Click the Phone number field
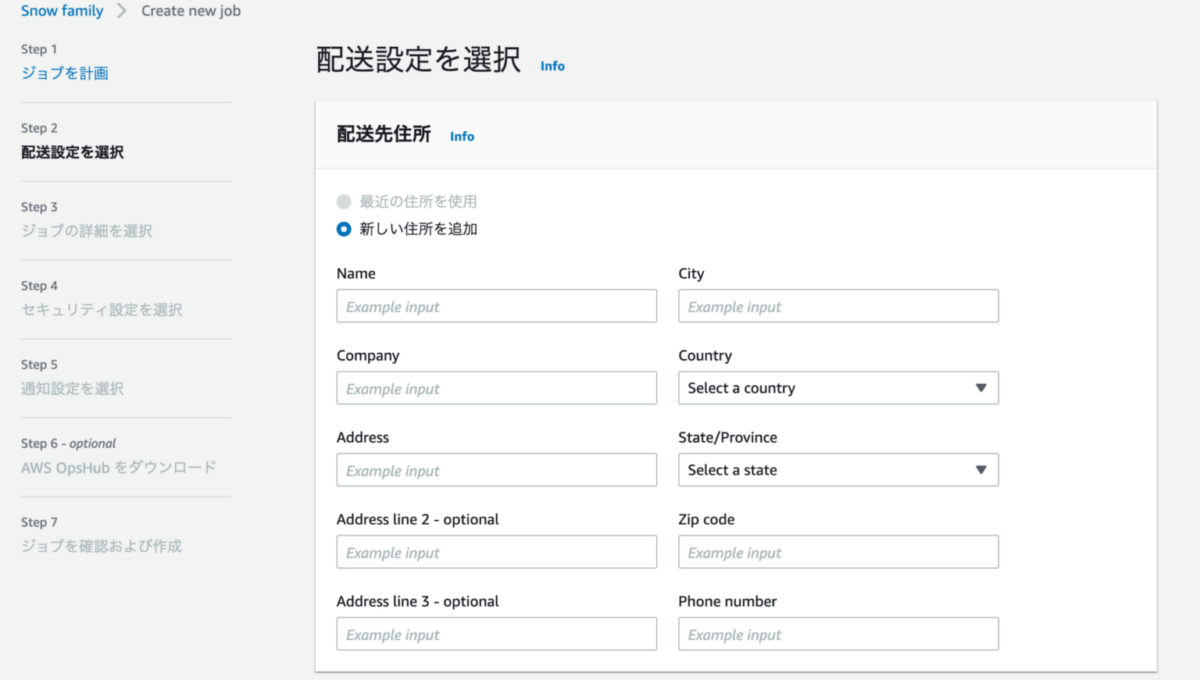Image resolution: width=1200 pixels, height=680 pixels. (837, 635)
